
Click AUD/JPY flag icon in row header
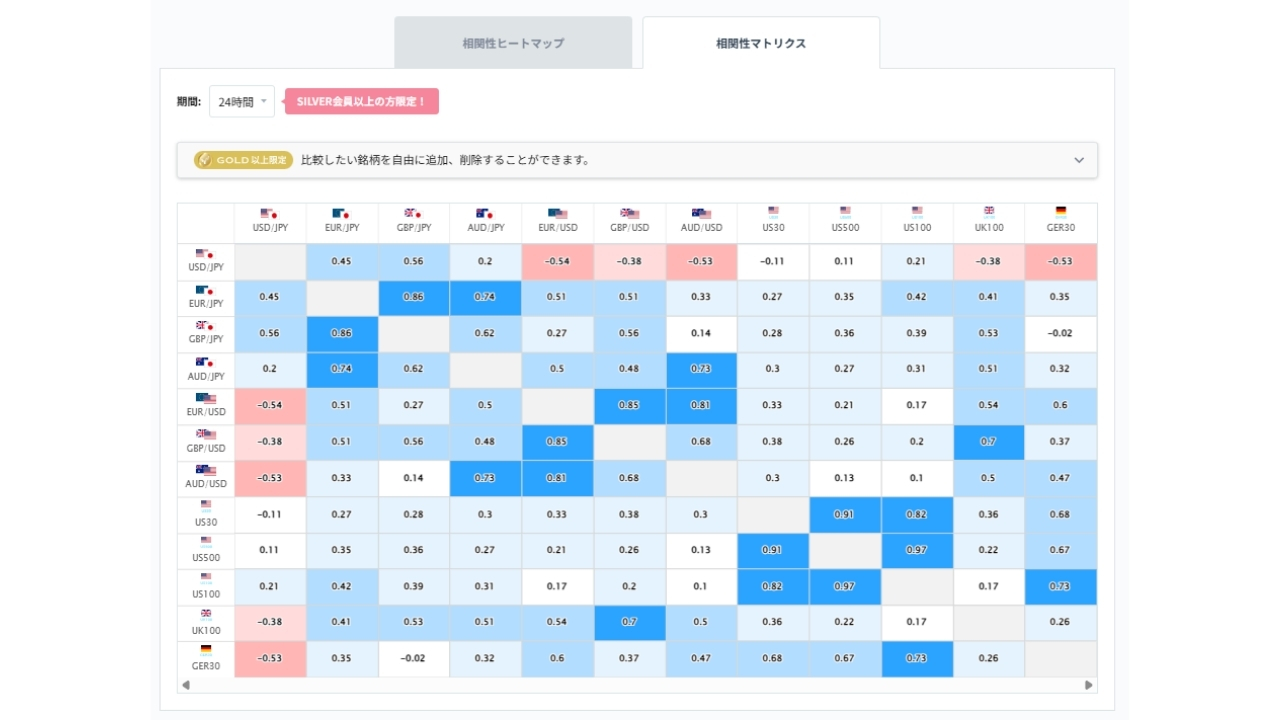click(206, 363)
